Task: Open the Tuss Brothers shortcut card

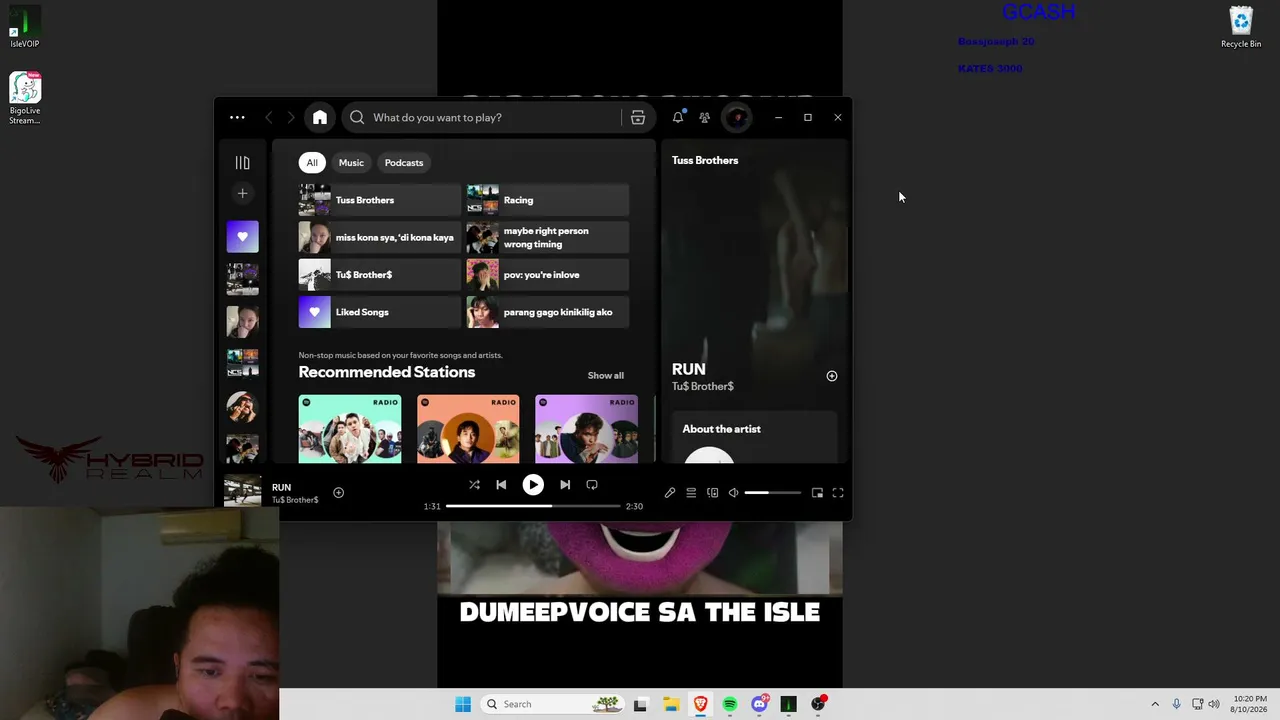Action: point(380,200)
